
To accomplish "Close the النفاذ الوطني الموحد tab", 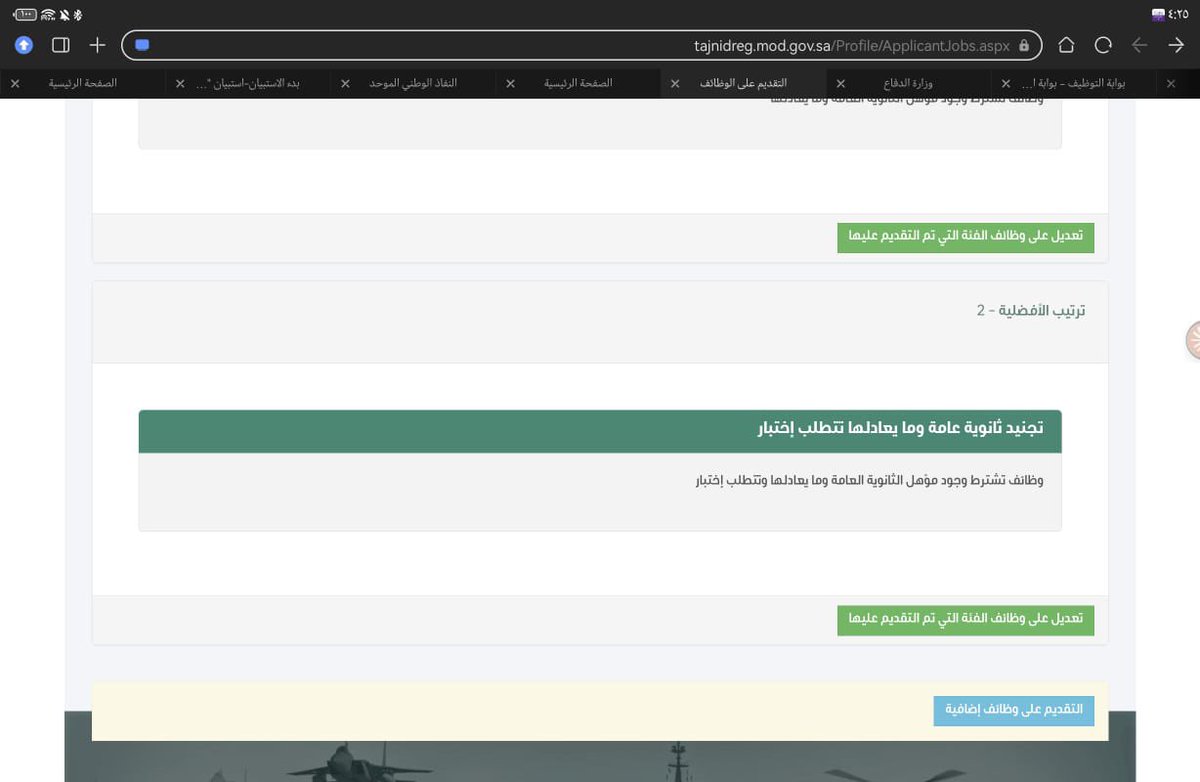I will coord(345,84).
